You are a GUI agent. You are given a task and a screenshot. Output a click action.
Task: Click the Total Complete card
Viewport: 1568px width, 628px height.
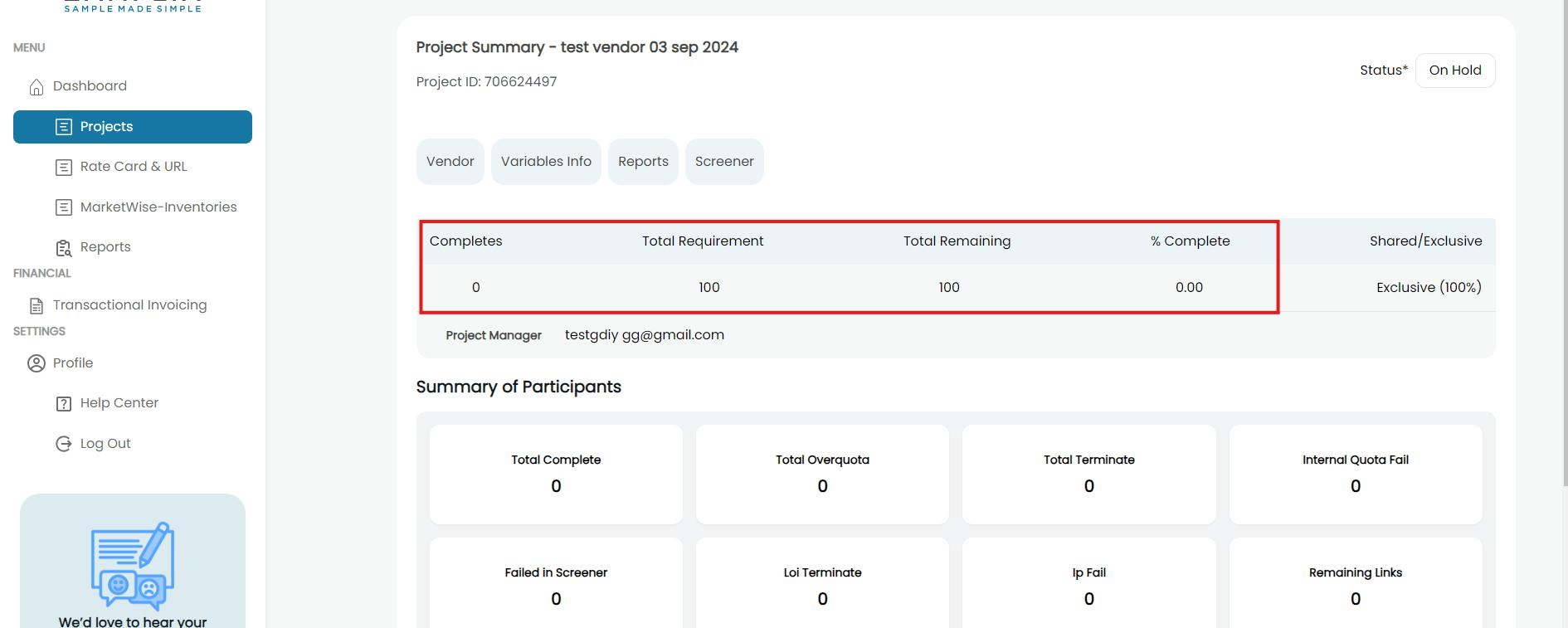(x=556, y=475)
